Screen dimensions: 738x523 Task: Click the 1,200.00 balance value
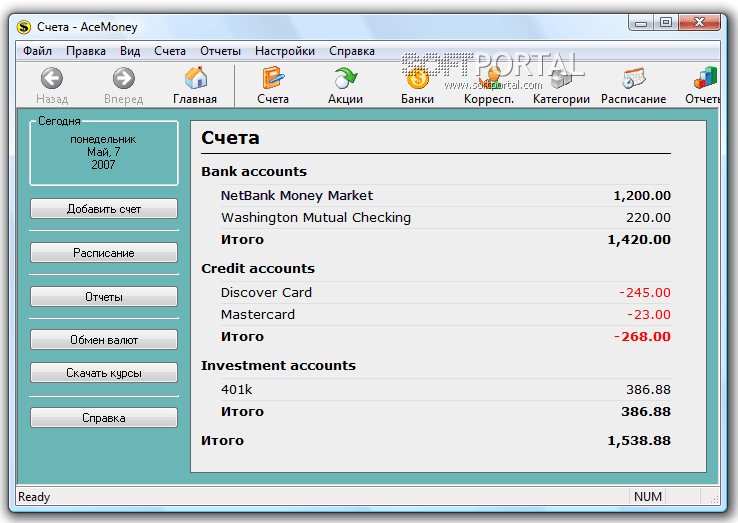[x=642, y=195]
